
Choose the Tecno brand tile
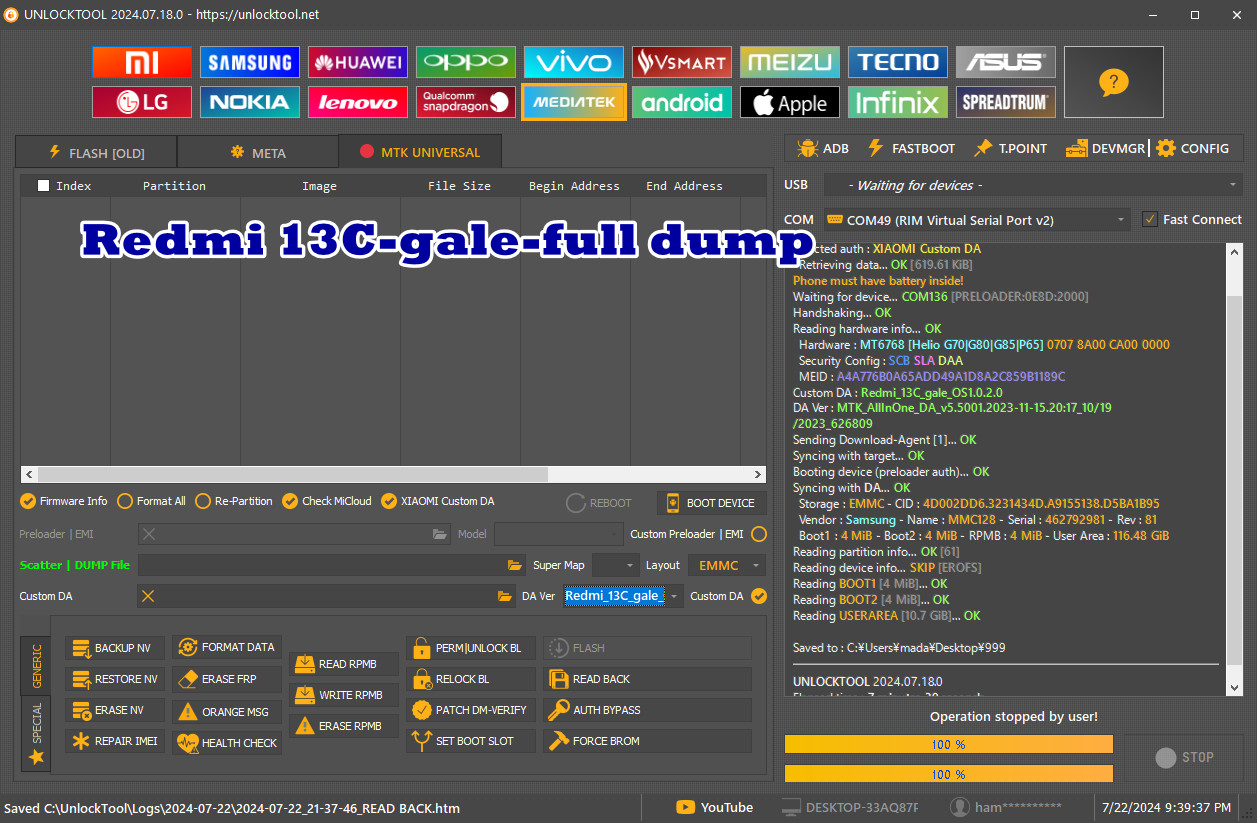pyautogui.click(x=898, y=62)
